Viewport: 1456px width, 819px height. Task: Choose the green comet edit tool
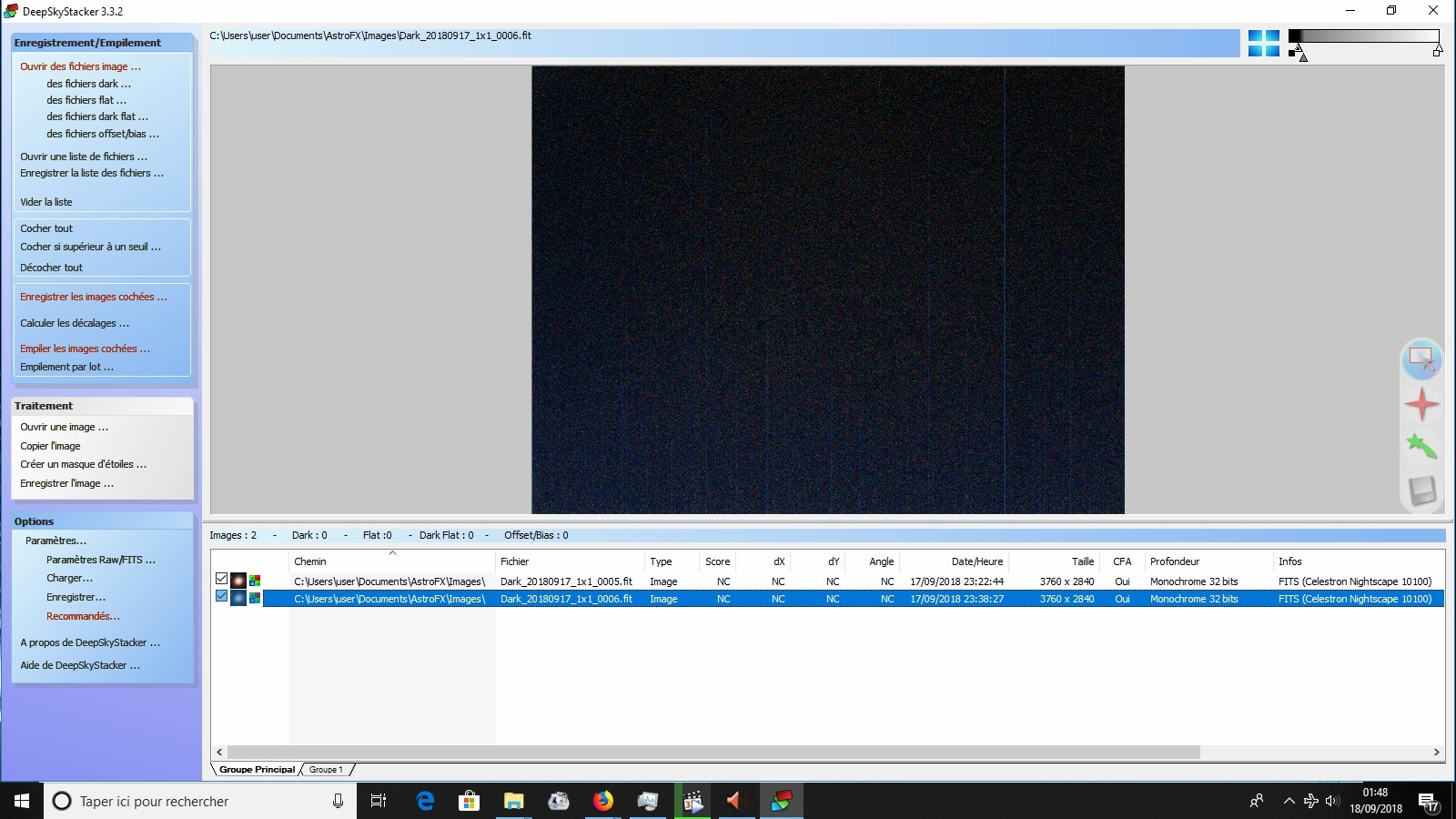tap(1421, 446)
